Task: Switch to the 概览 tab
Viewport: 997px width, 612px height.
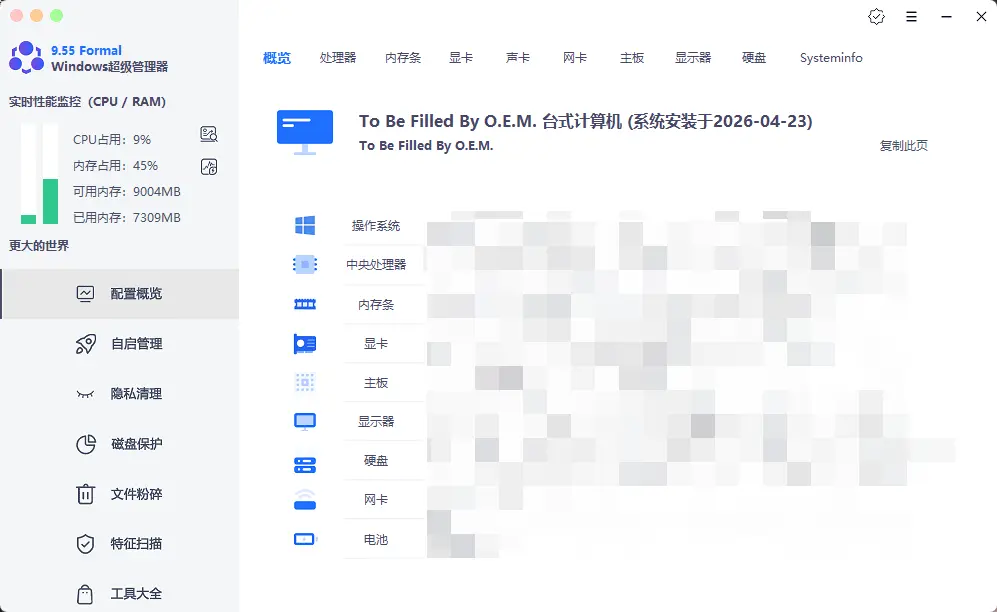Action: (x=277, y=58)
